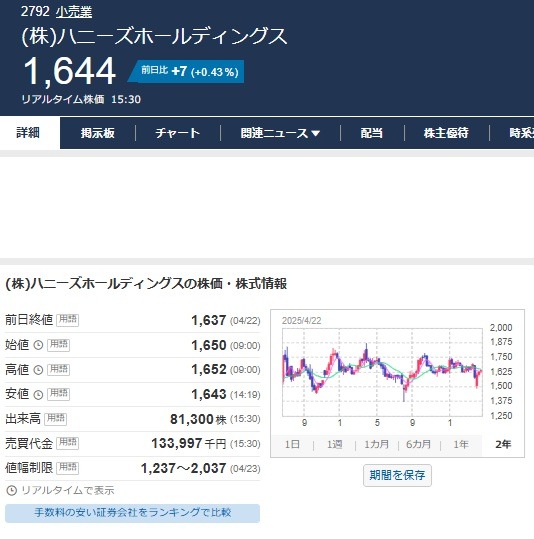
Task: Click the リアルタイムで表示 label
Action: point(68,491)
